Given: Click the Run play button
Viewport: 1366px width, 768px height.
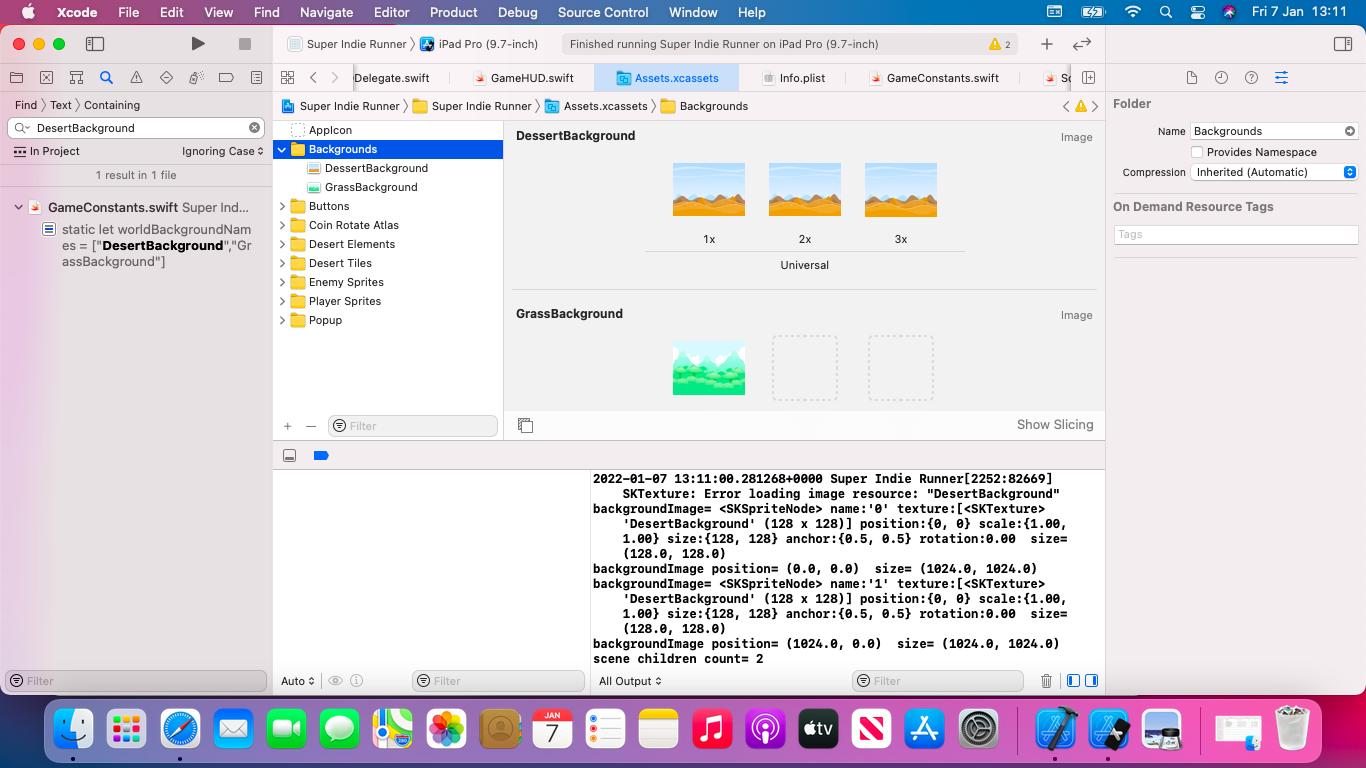Looking at the screenshot, I should coord(198,44).
